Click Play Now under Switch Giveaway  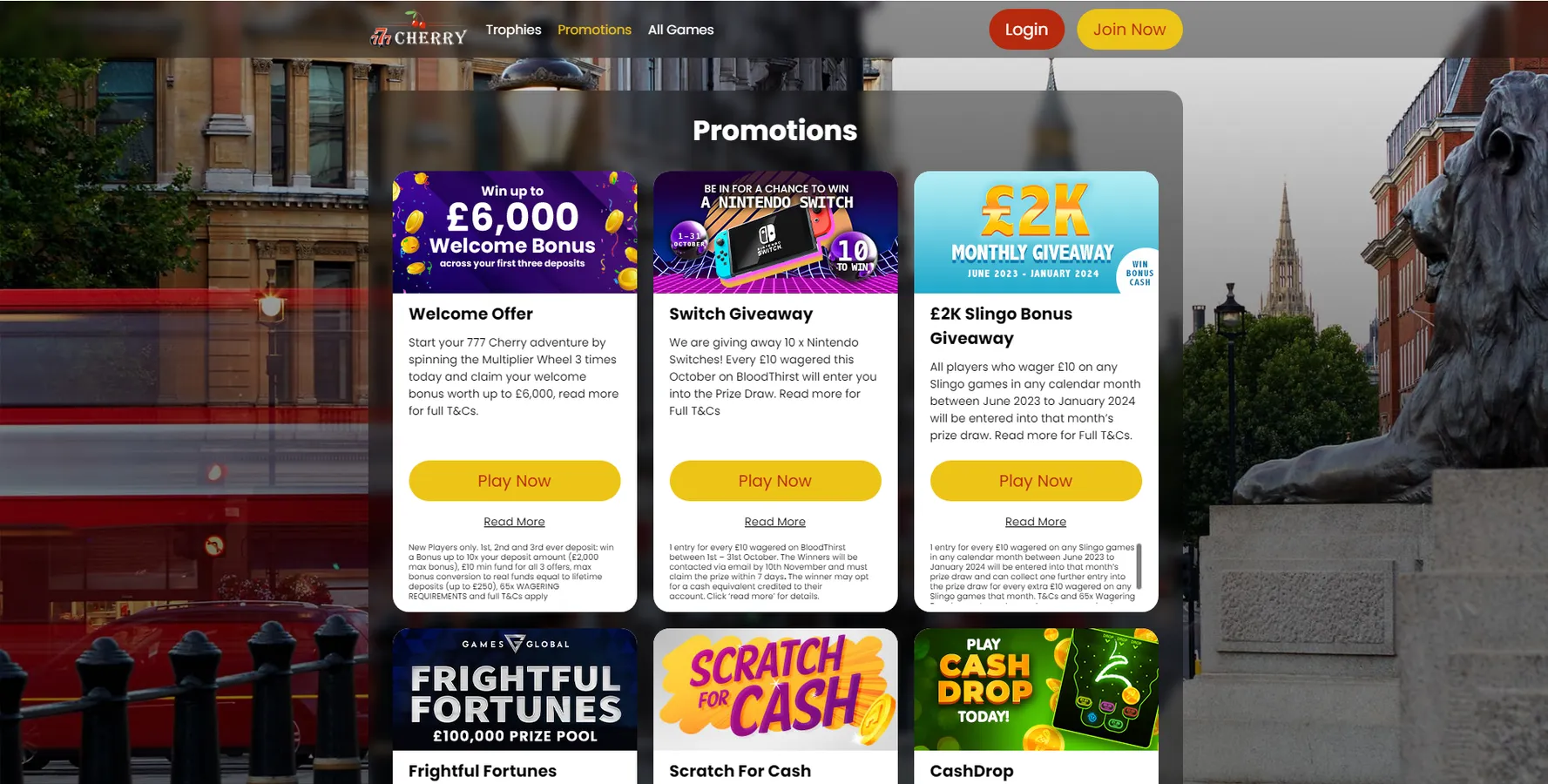775,481
